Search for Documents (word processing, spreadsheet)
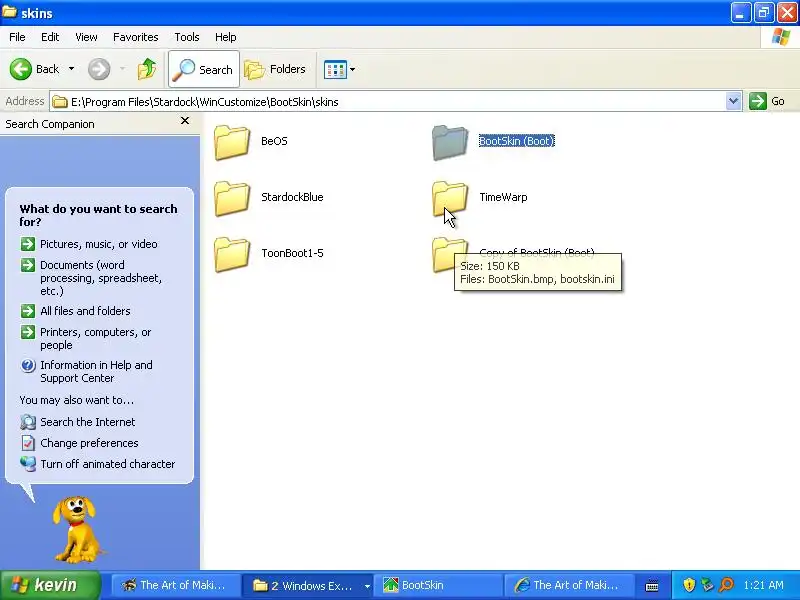The height and width of the screenshot is (600, 800). click(101, 278)
